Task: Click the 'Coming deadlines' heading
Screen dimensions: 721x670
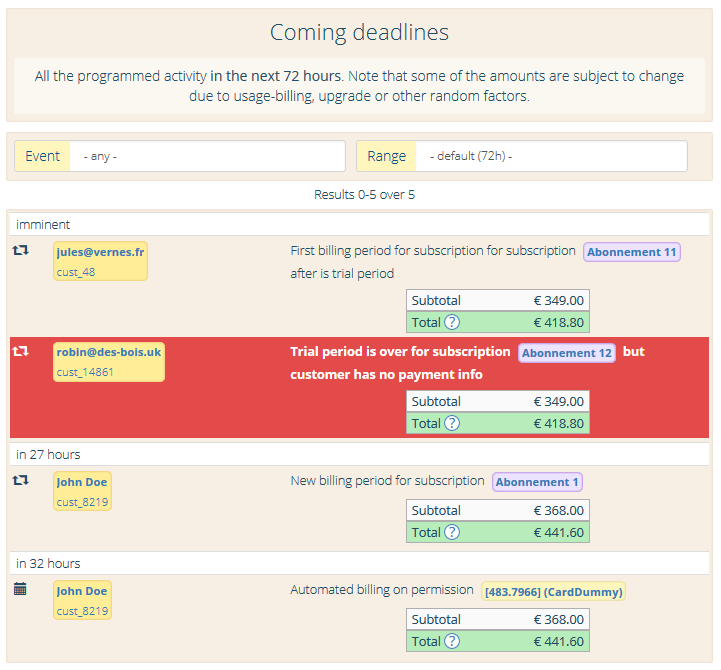Action: coord(359,32)
